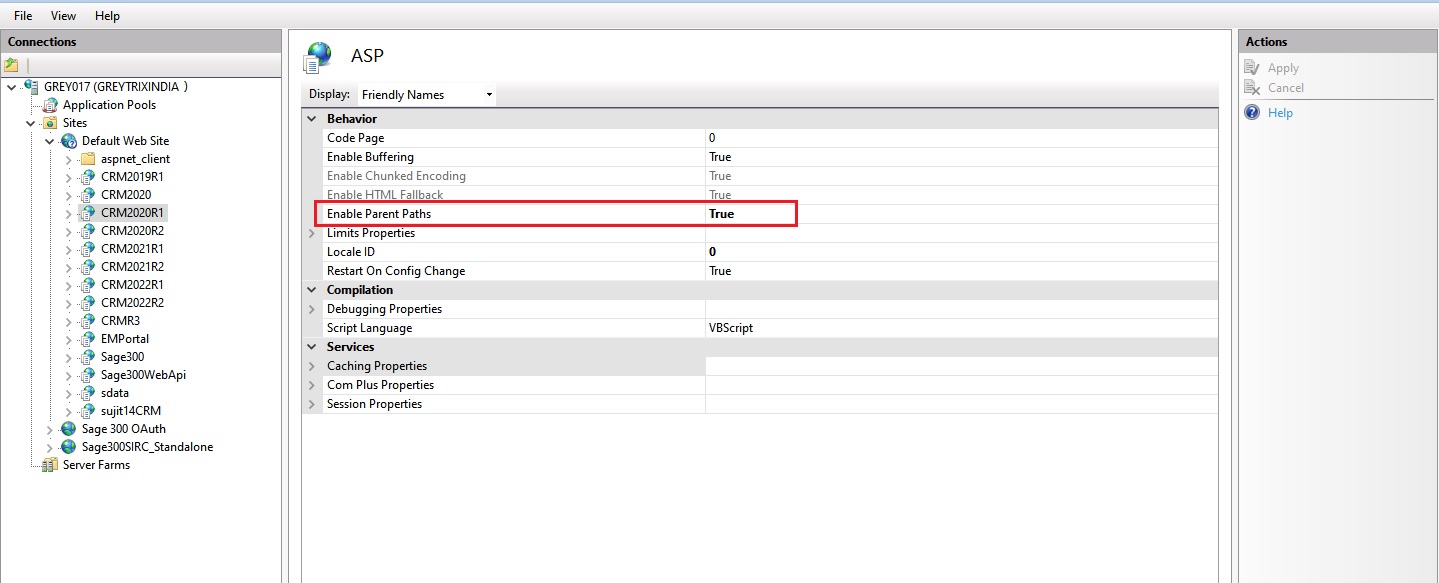The width and height of the screenshot is (1439, 583).
Task: Open the File menu
Action: (23, 16)
